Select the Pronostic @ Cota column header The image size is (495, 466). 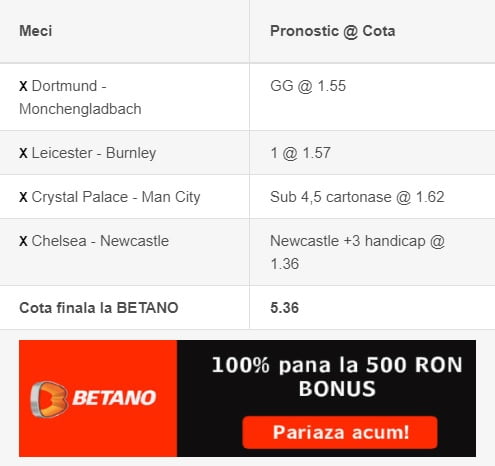(333, 31)
